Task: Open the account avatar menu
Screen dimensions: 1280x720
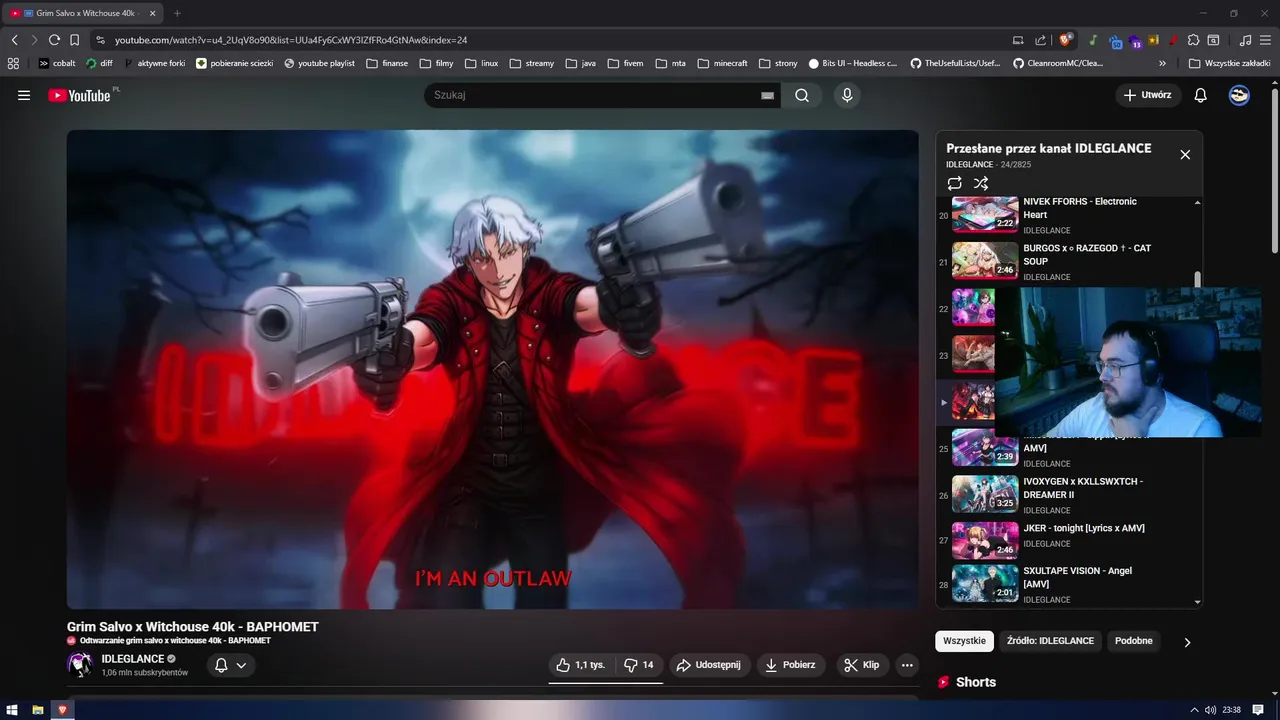Action: [x=1239, y=95]
